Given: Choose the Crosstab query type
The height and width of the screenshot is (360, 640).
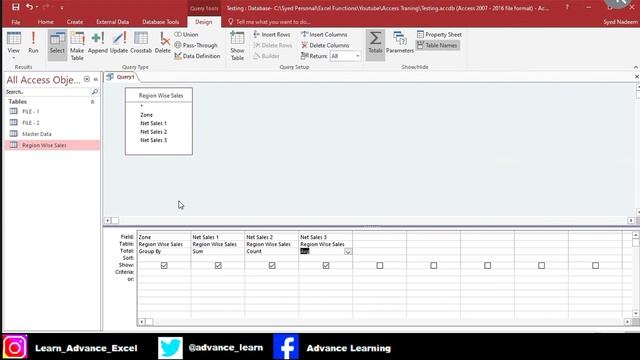Looking at the screenshot, I should point(141,43).
